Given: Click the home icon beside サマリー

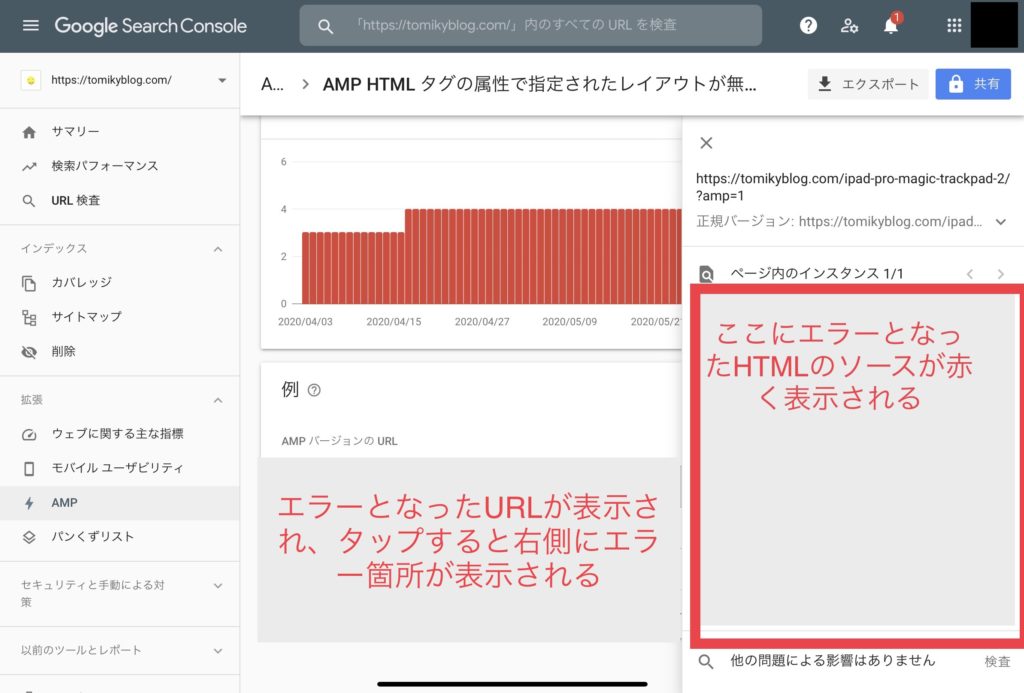Looking at the screenshot, I should (29, 132).
